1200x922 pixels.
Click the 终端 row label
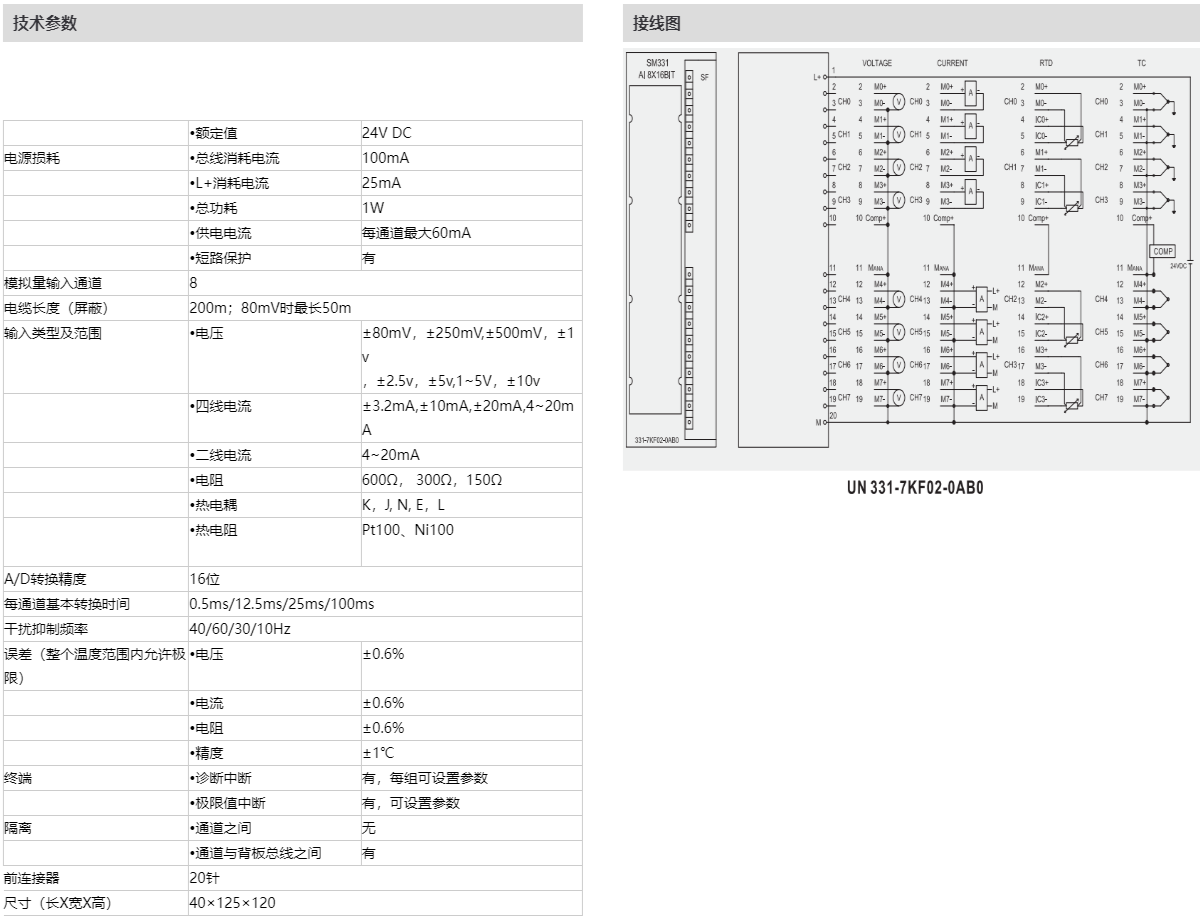coord(19,777)
